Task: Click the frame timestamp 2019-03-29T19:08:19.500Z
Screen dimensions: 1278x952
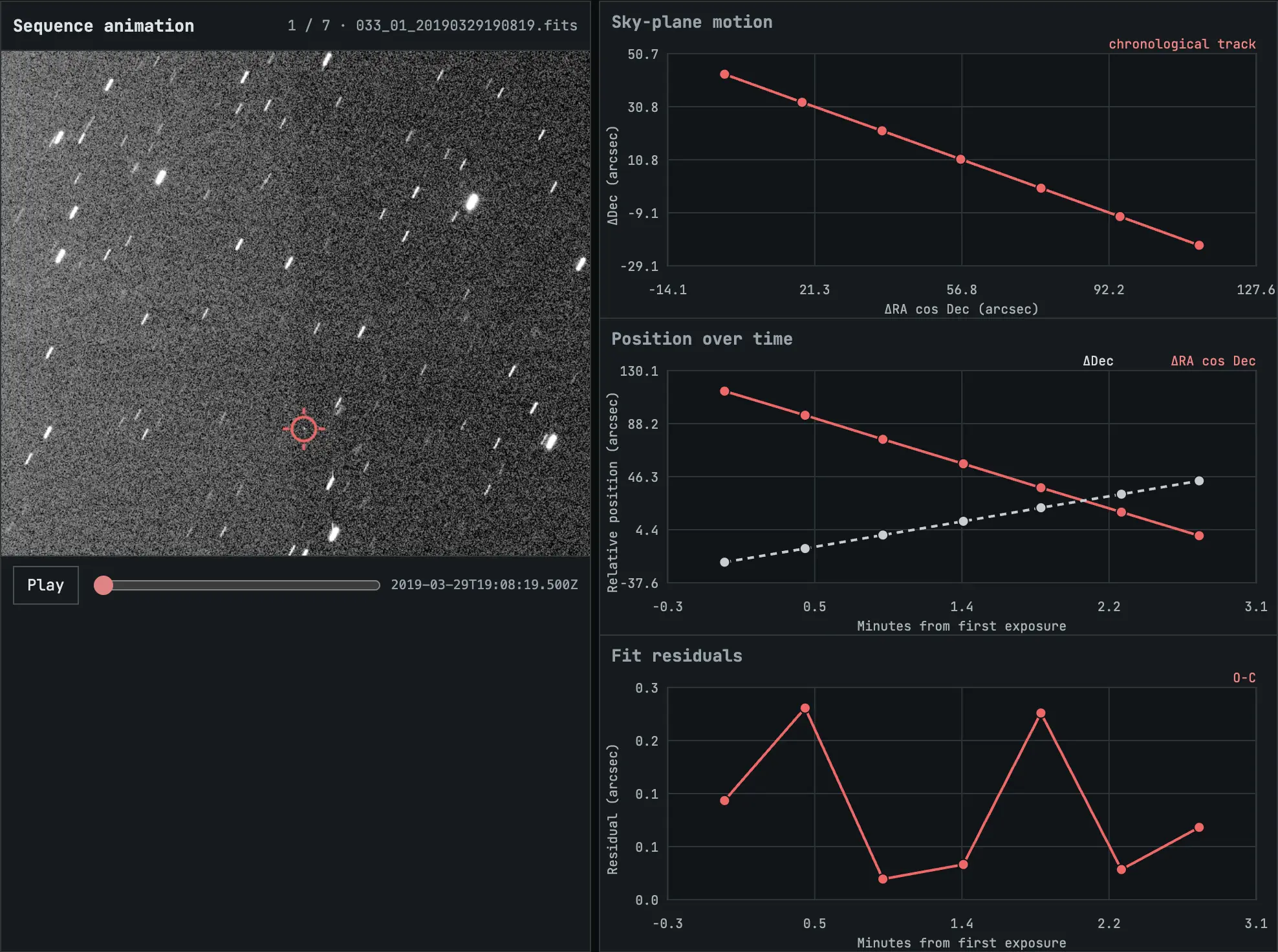Action: tap(484, 585)
